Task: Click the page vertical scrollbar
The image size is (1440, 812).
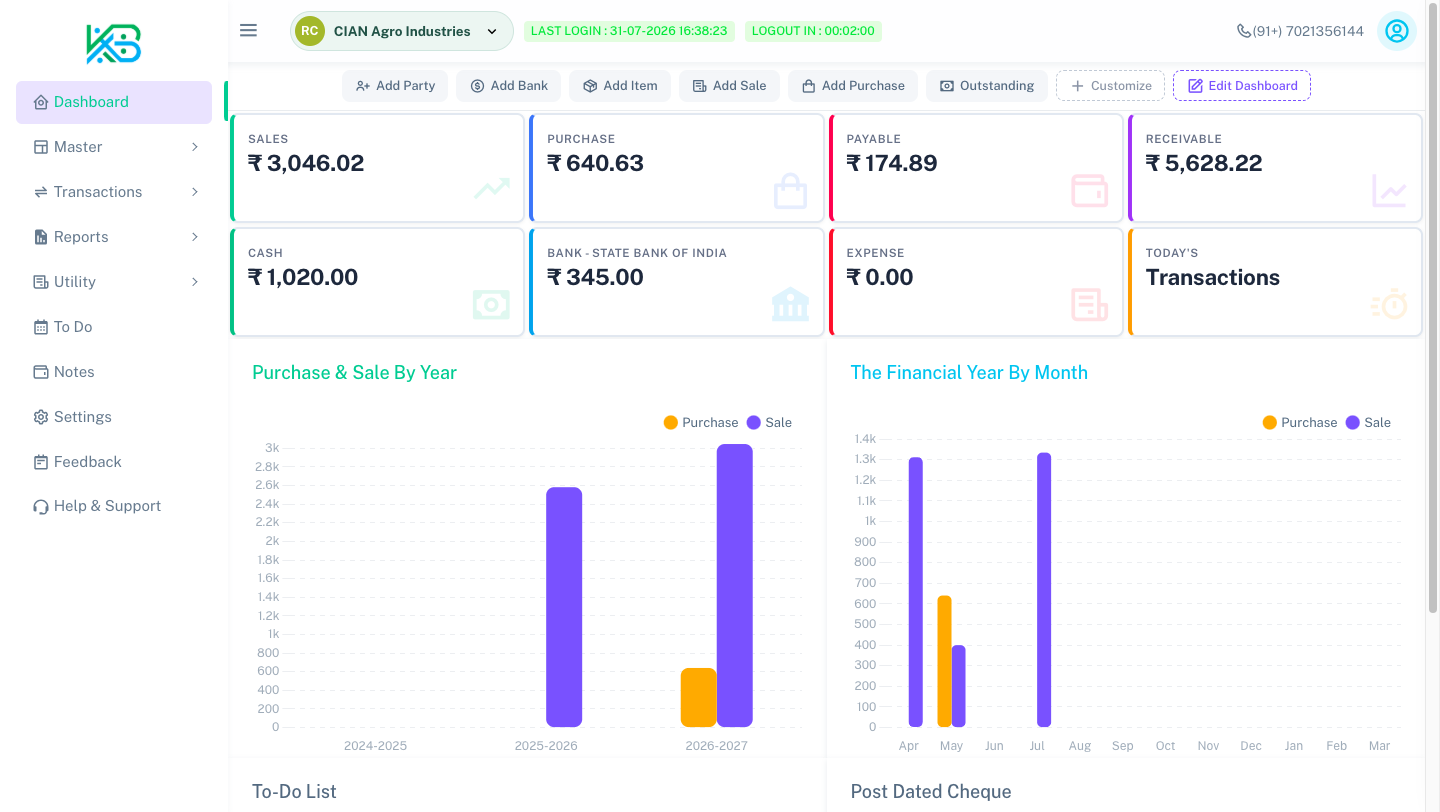Action: 1433,310
